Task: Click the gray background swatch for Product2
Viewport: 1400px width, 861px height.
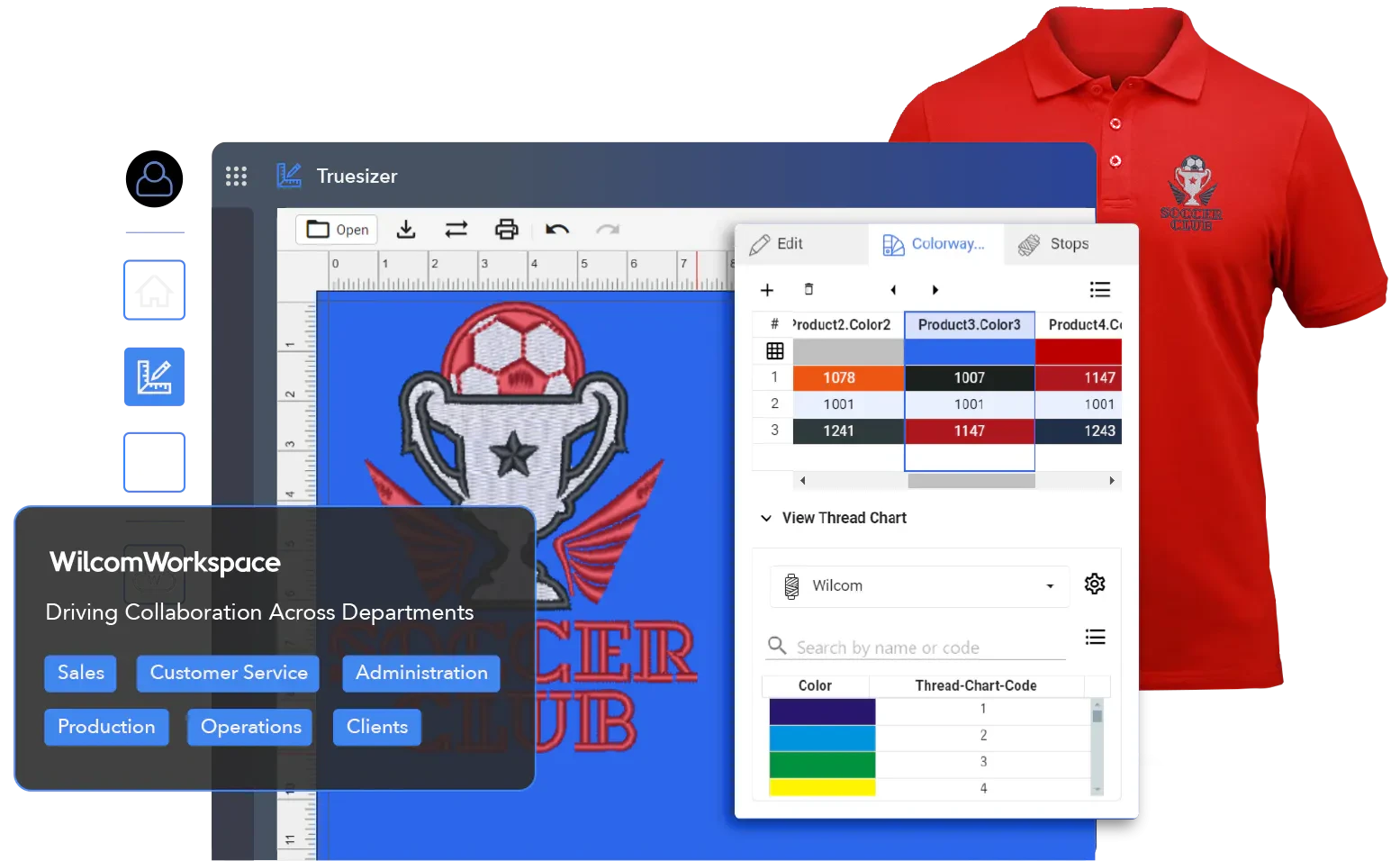Action: 848,351
